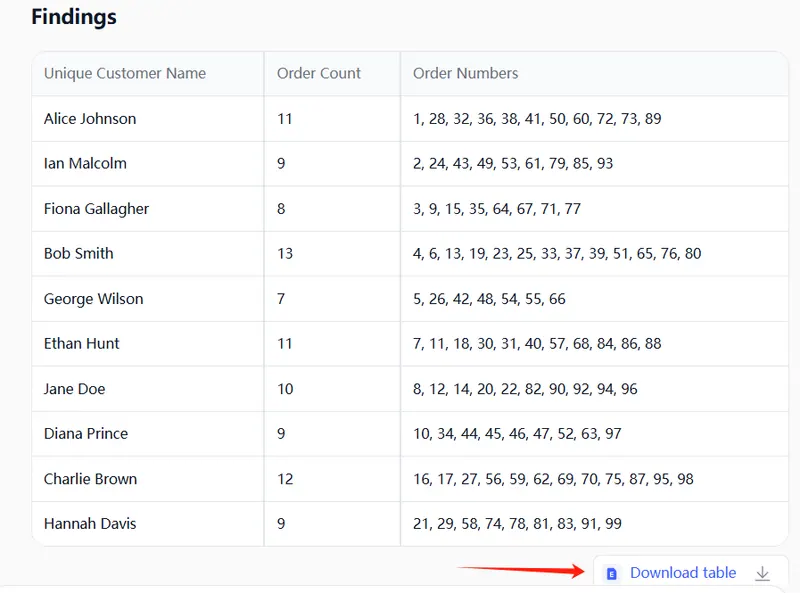Click the download arrow icon
This screenshot has width=800, height=593.
click(x=763, y=573)
